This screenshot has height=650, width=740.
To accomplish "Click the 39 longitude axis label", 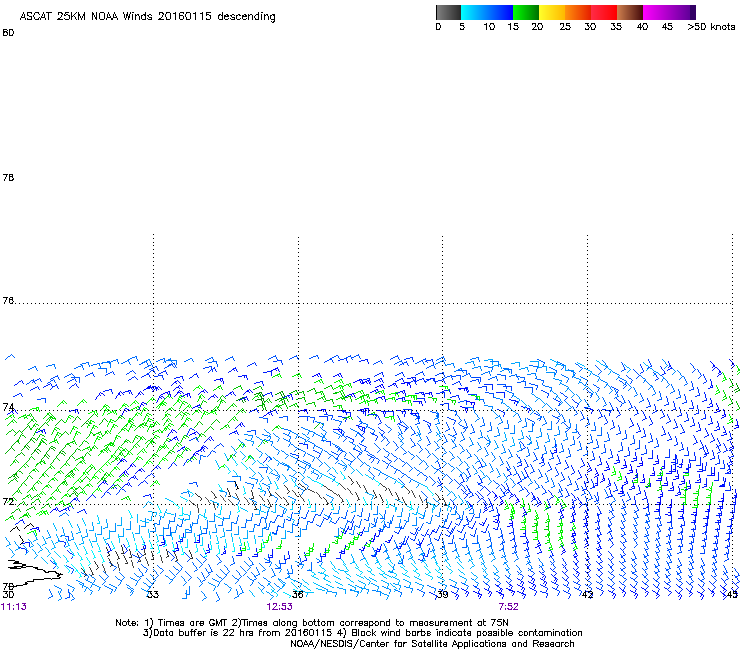I will click(442, 594).
